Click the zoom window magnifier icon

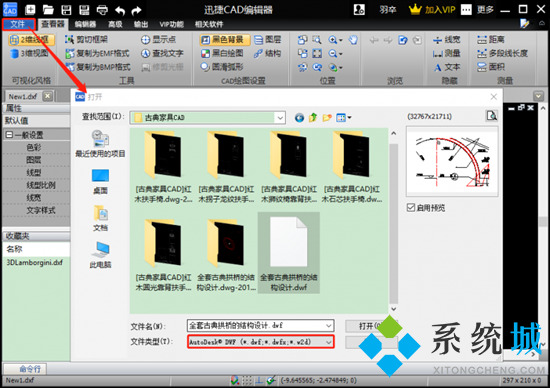317,40
